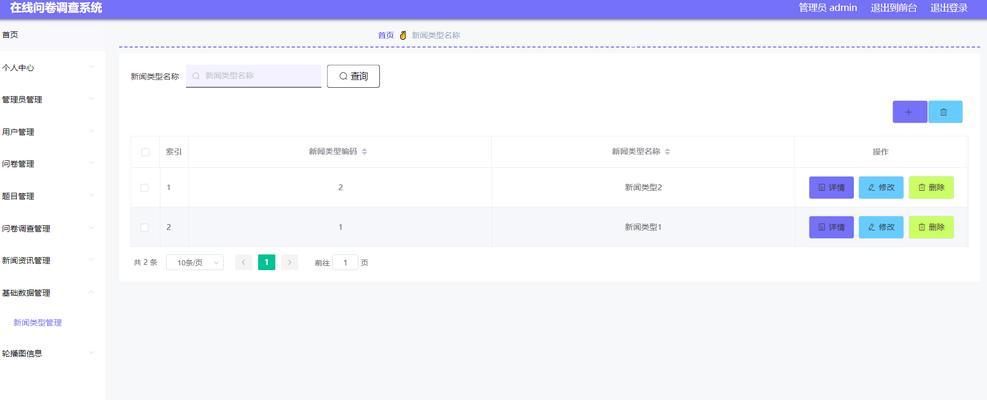Image resolution: width=987 pixels, height=400 pixels.
Task: Click the 新闻类型名称 search input field
Action: (254, 76)
